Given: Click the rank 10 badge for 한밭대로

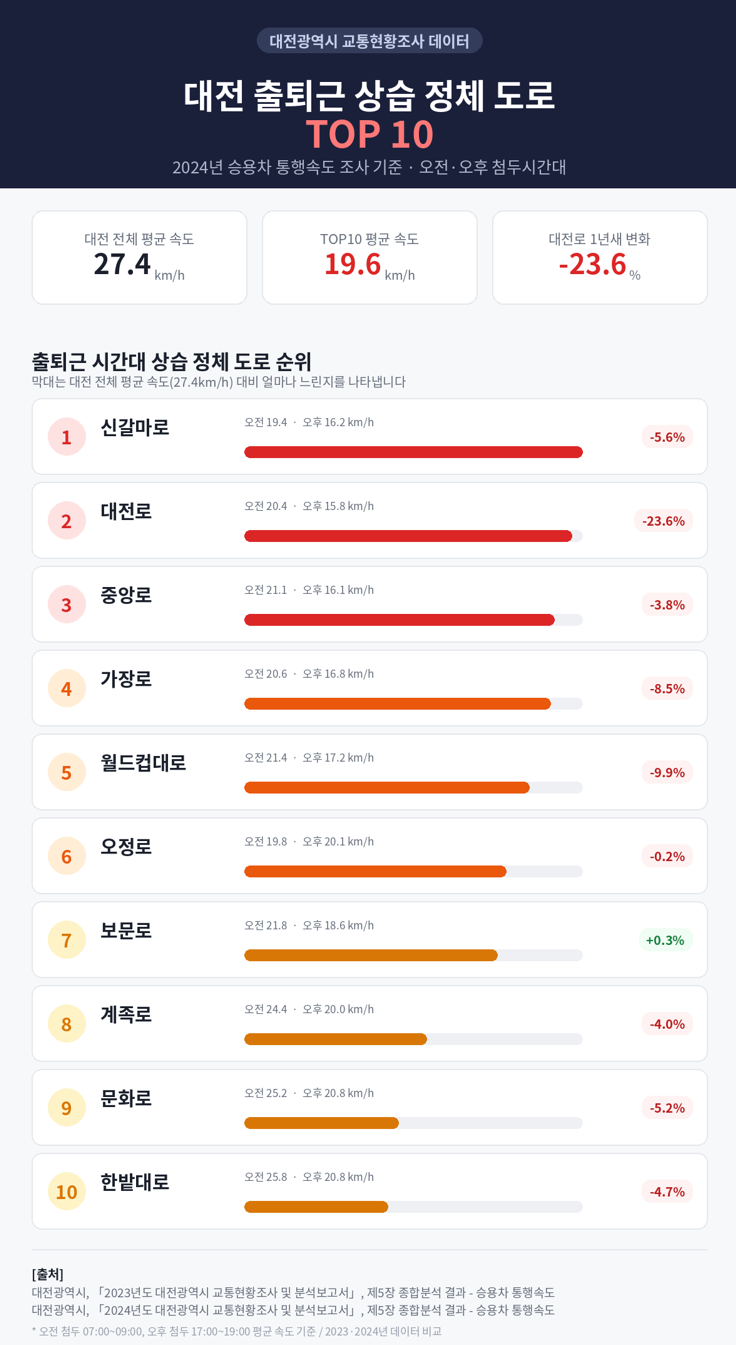Looking at the screenshot, I should 67,1192.
